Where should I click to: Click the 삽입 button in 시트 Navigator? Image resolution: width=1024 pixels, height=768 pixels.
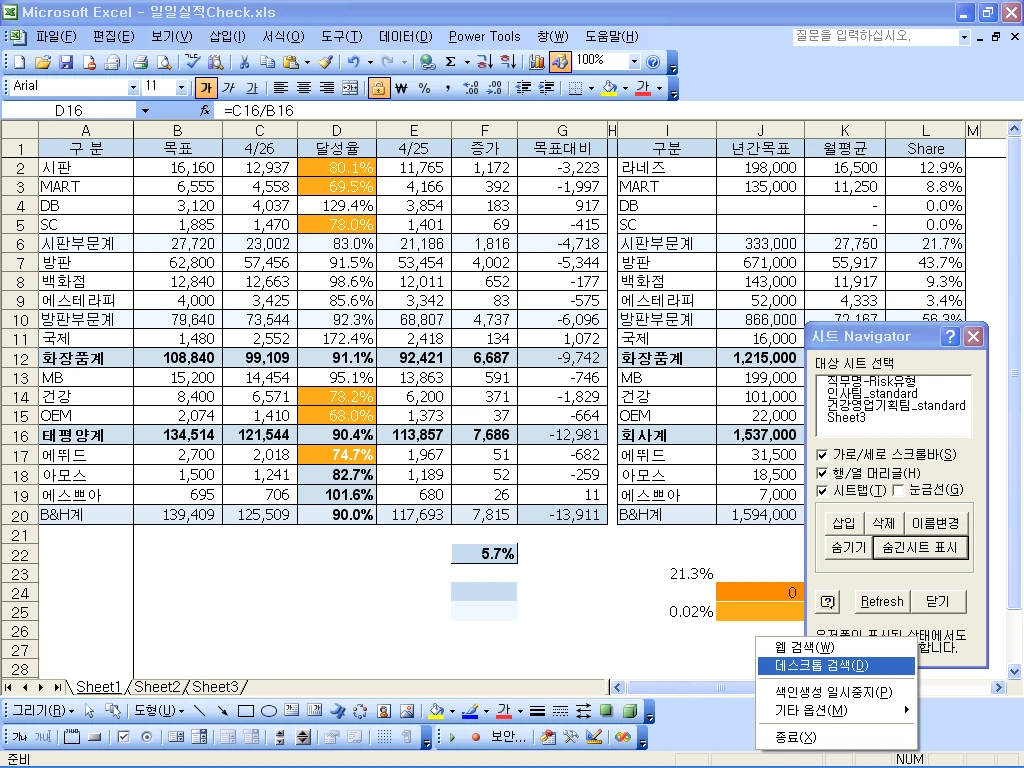(x=843, y=523)
